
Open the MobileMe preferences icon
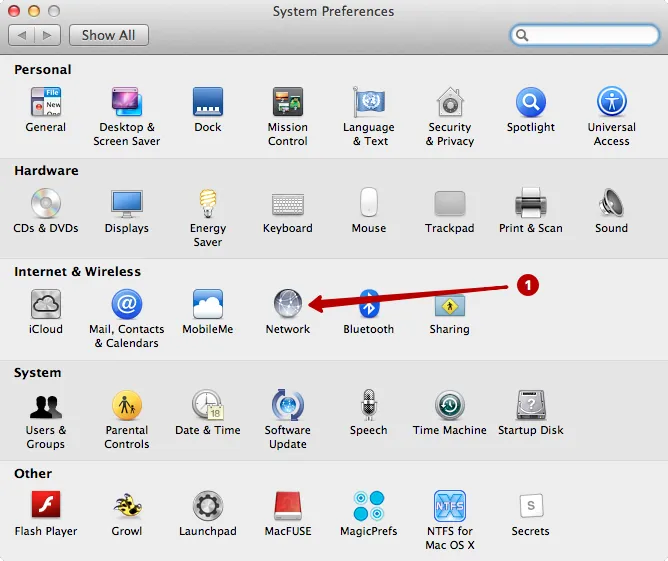[207, 304]
